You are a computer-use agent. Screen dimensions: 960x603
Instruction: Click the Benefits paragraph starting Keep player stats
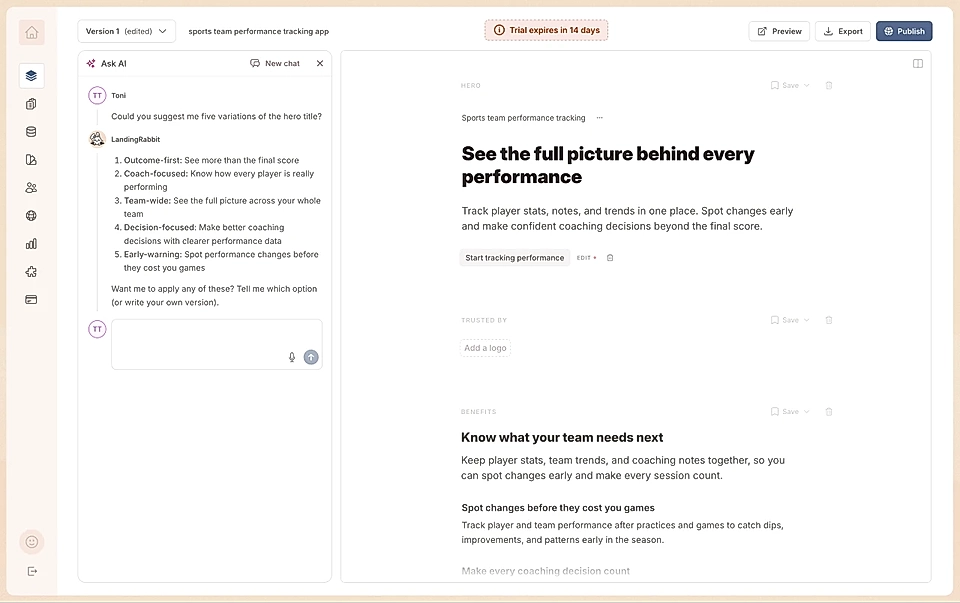pos(623,468)
